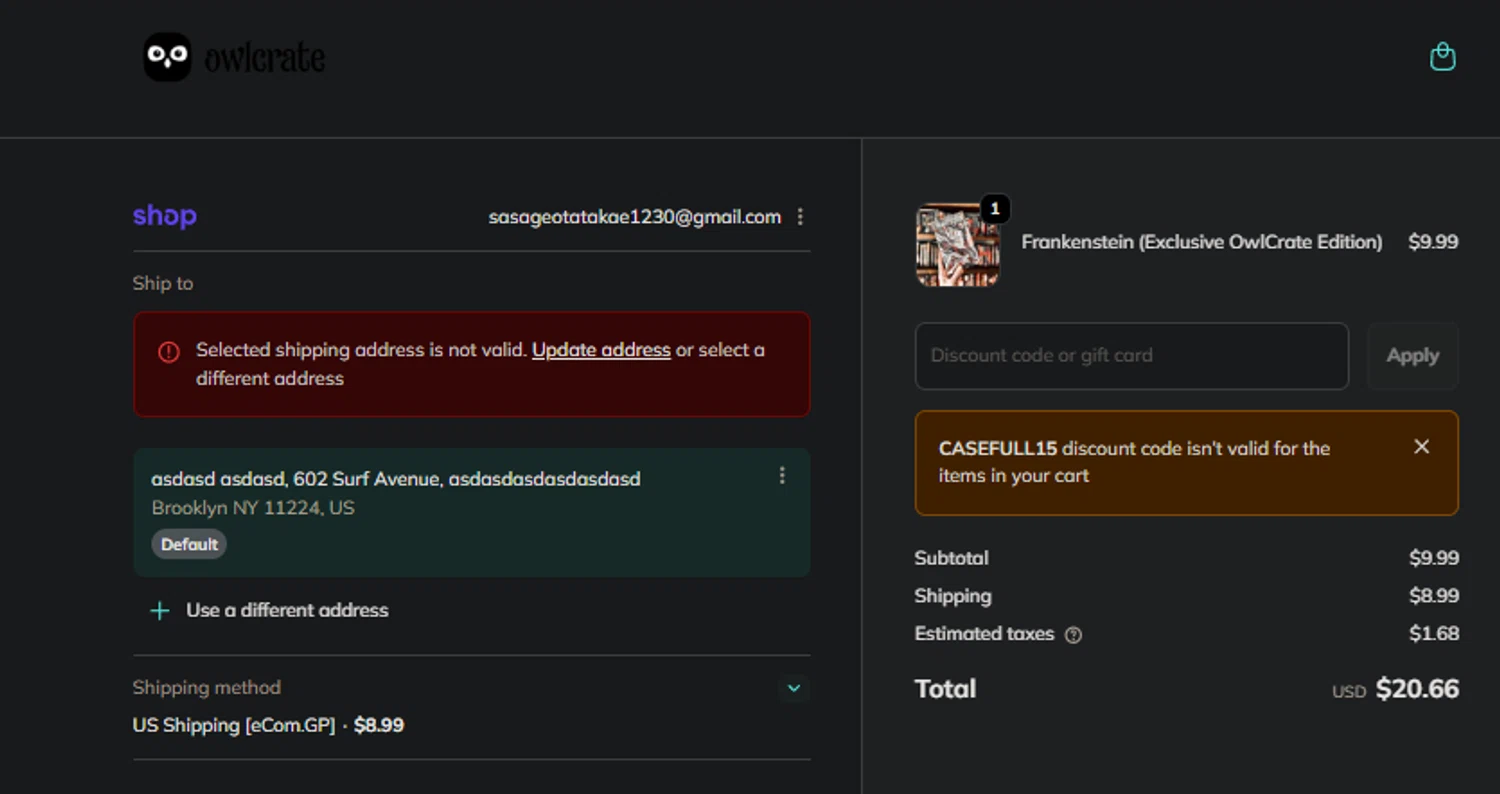Focus the Discount code or gift card field
1500x794 pixels.
(x=1131, y=356)
